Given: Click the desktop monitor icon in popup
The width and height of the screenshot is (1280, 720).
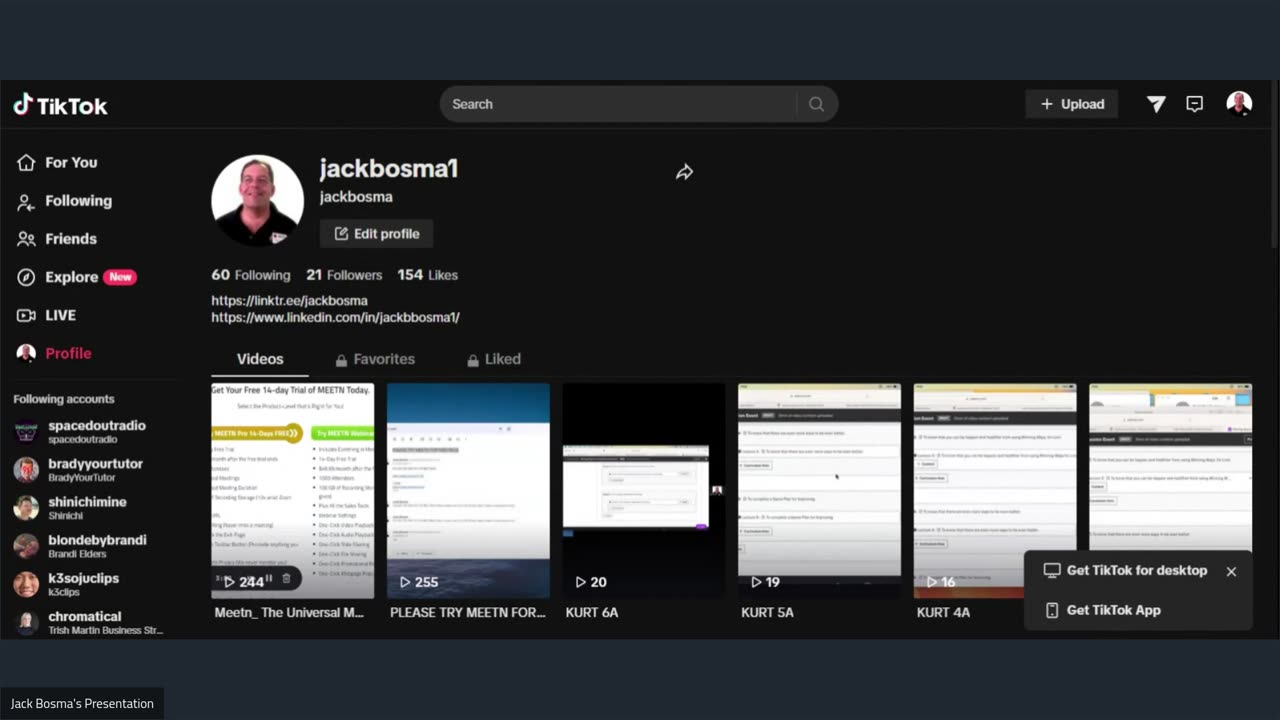Looking at the screenshot, I should [1051, 570].
